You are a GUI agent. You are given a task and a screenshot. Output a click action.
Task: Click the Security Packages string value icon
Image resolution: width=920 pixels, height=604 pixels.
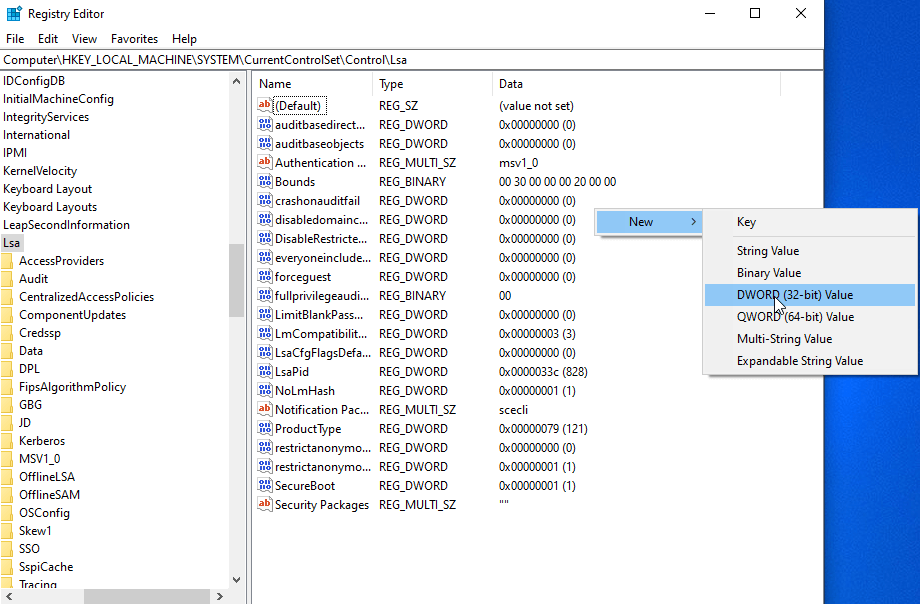pos(265,505)
